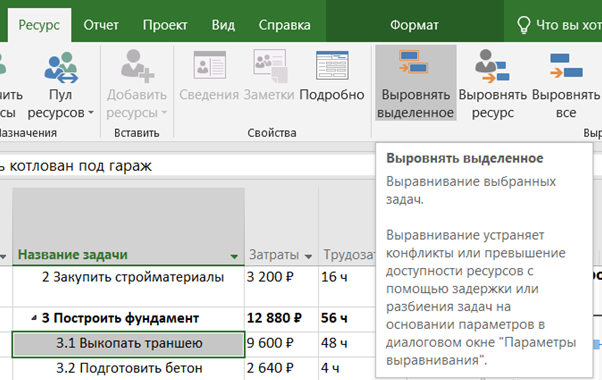This screenshot has width=602, height=380.
Task: Click cost cell 2 640 ₽
Action: (281, 368)
